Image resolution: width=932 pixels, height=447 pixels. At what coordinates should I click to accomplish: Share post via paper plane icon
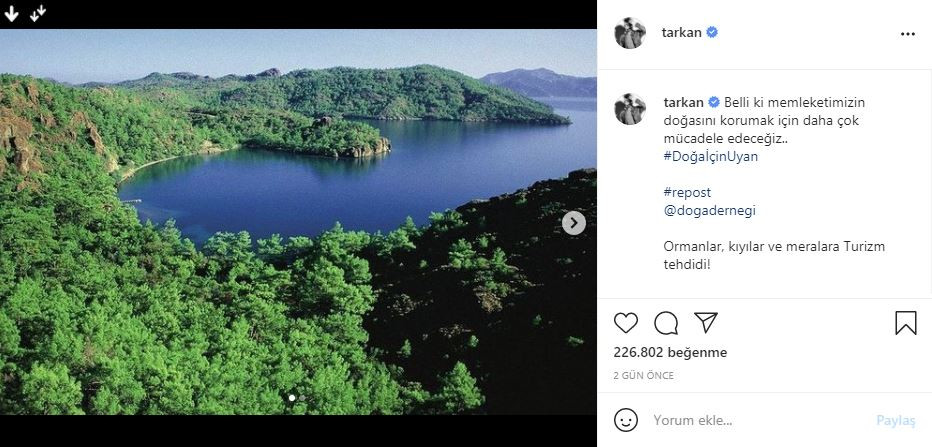706,323
